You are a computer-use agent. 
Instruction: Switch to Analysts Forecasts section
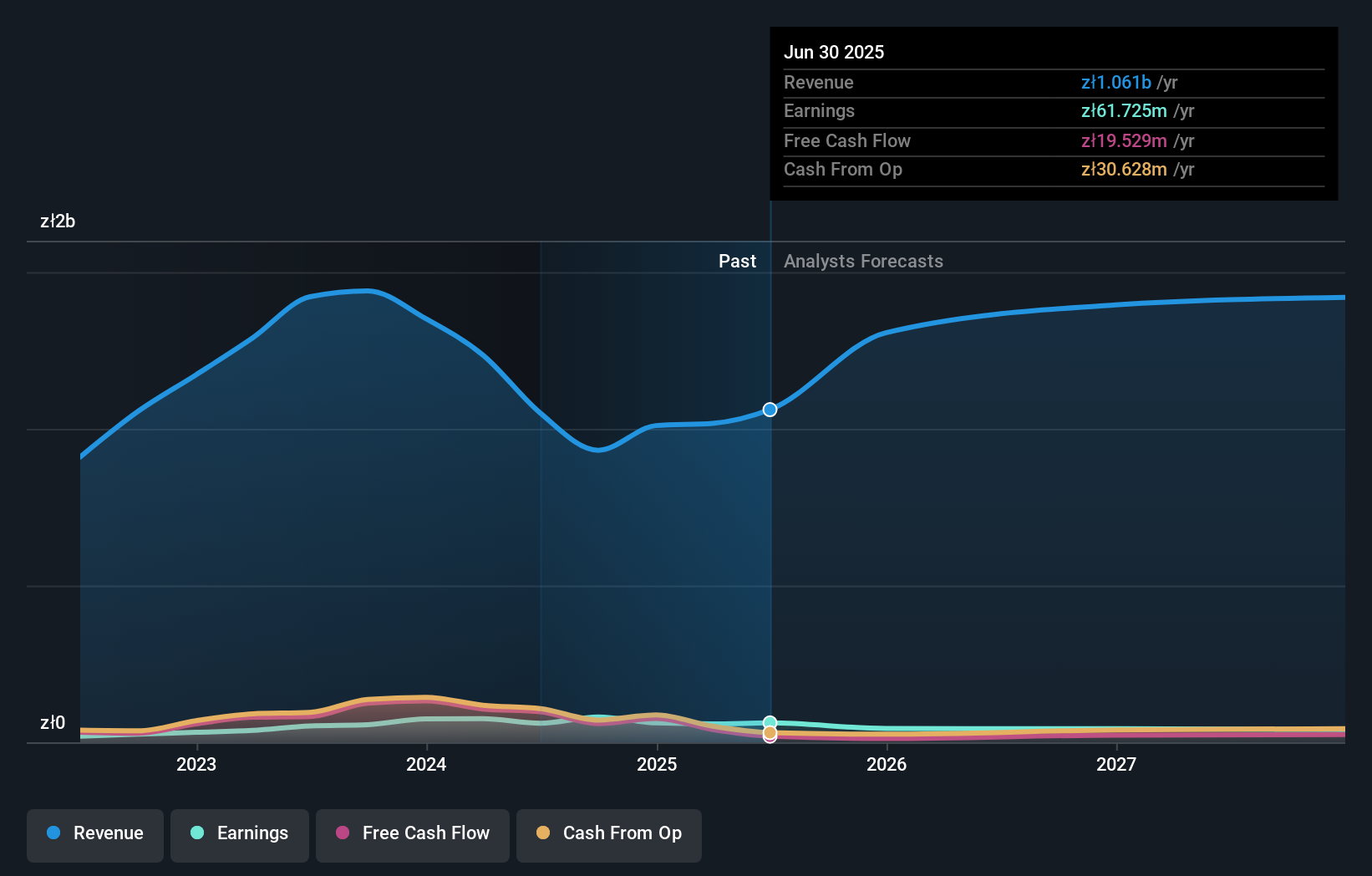[x=863, y=261]
